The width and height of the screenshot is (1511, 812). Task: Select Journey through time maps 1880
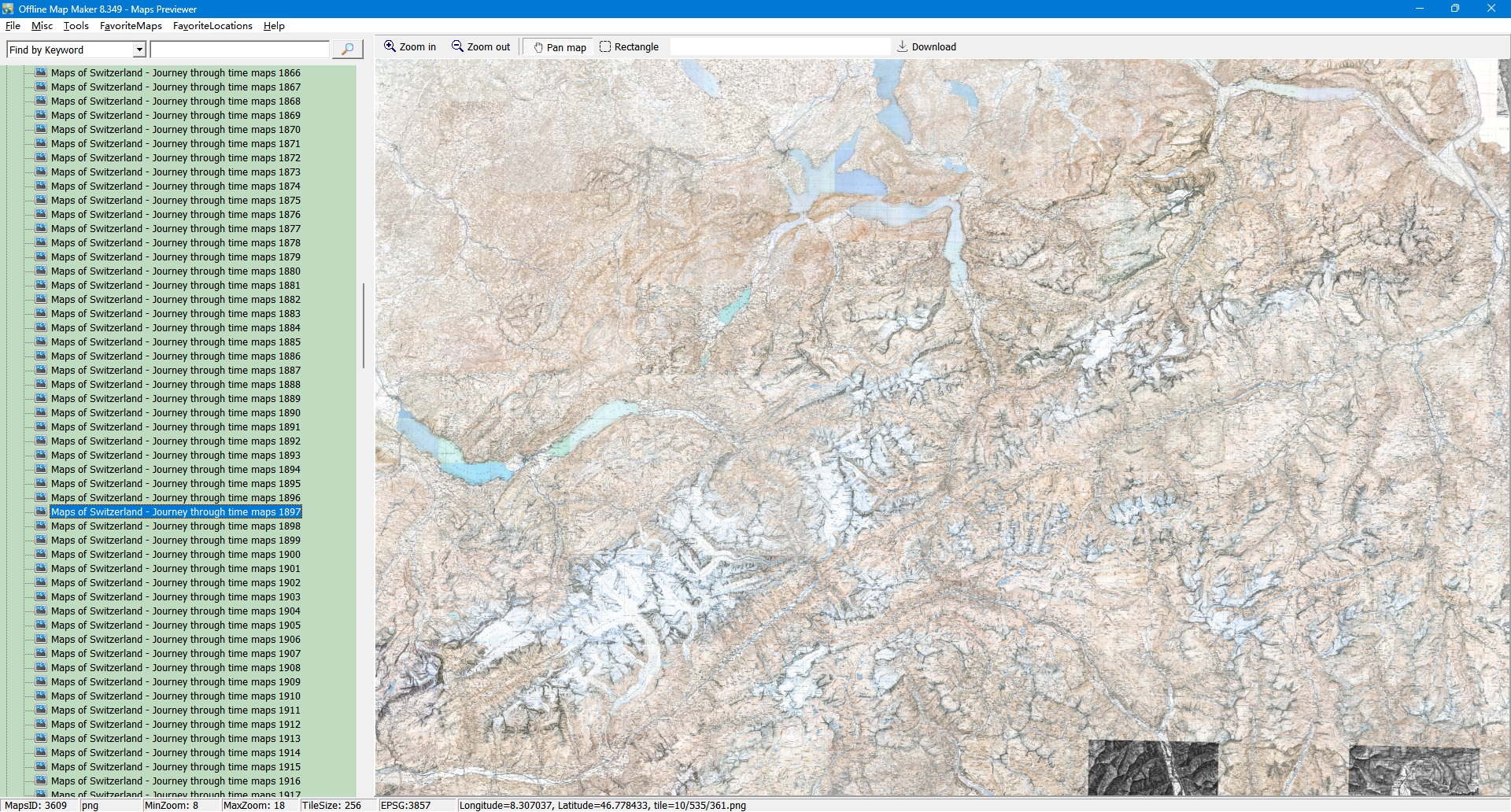(x=175, y=271)
